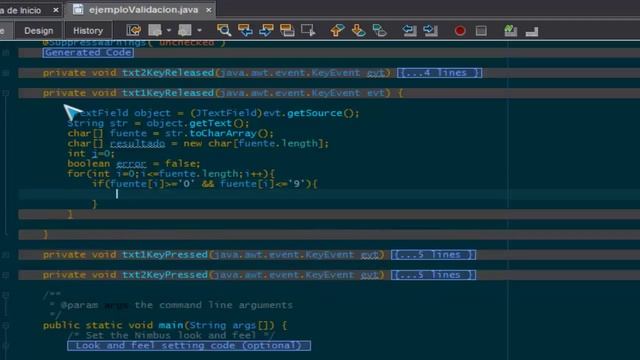The image size is (640, 360).
Task: Click Find Next Occurrence icon
Action: 266,31
